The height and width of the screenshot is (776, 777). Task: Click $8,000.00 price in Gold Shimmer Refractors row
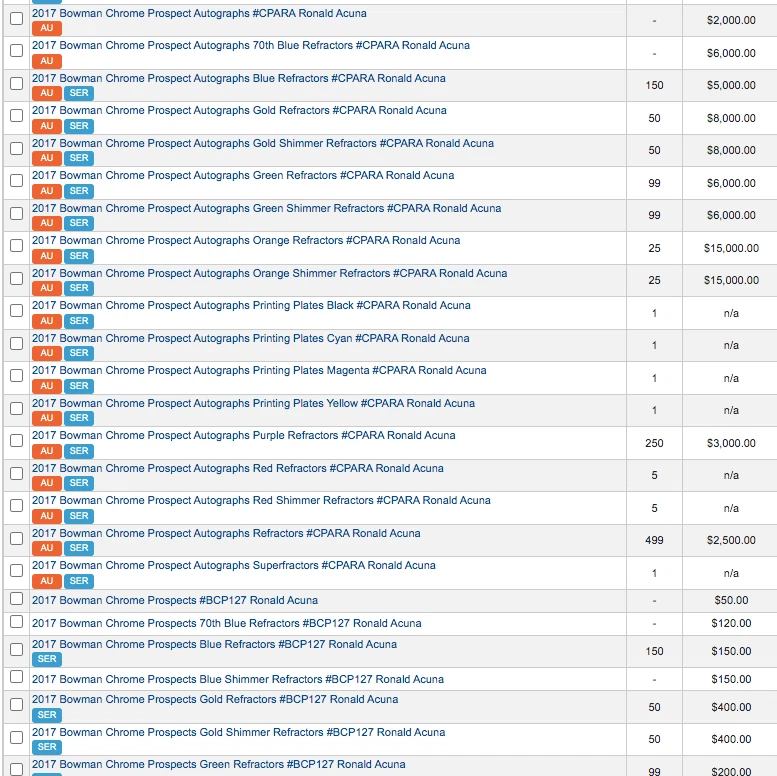(731, 150)
